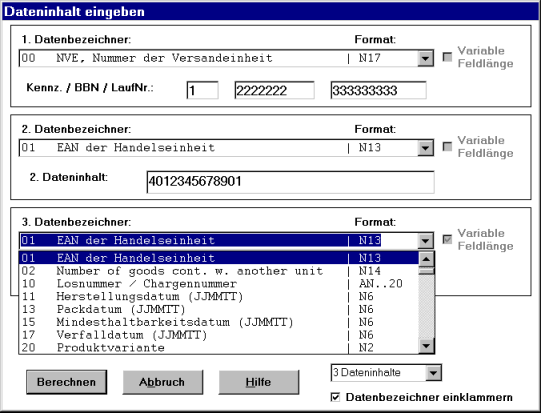
Task: Focus the BBN field containing 2222222
Action: pyautogui.click(x=274, y=90)
